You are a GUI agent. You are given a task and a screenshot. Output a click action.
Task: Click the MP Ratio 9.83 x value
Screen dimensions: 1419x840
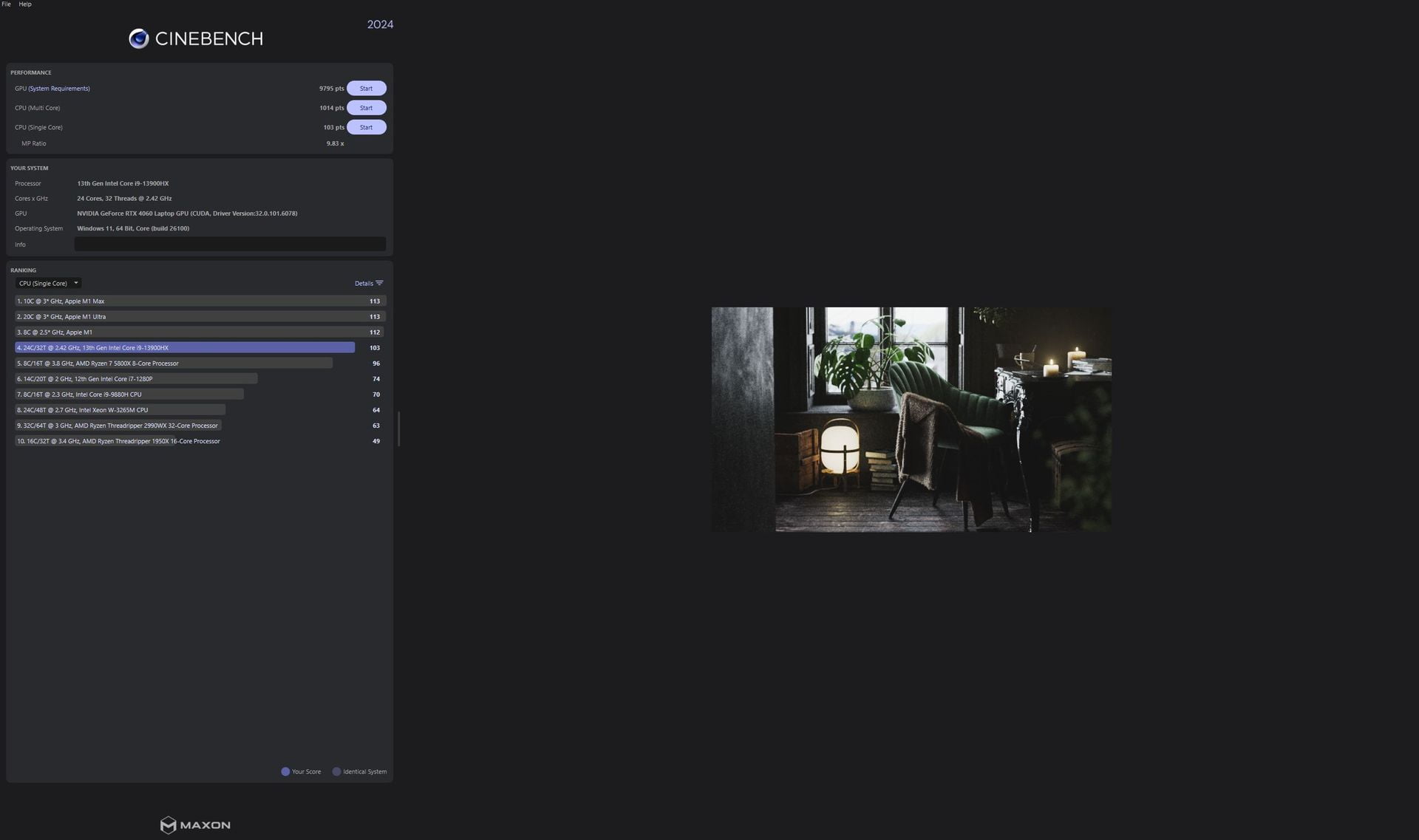click(335, 143)
